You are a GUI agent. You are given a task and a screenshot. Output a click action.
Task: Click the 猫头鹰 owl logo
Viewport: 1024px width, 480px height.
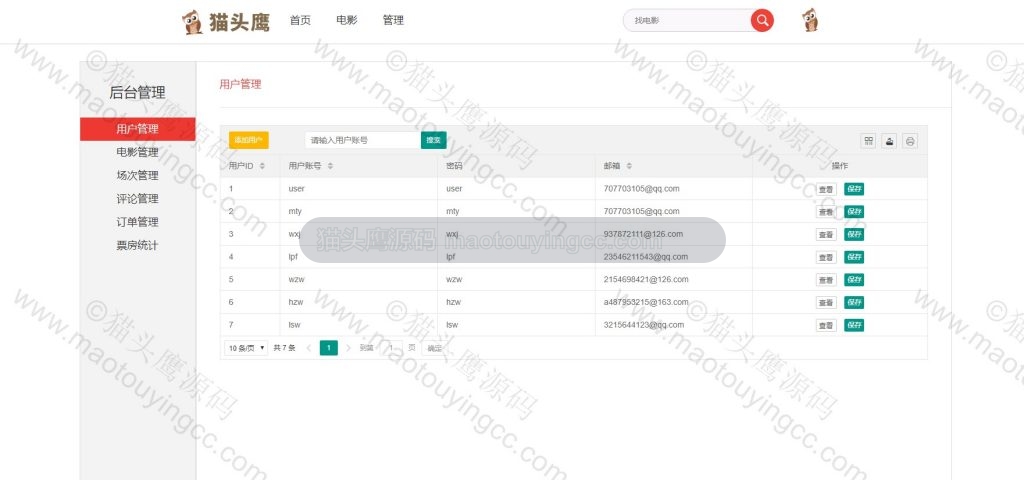tap(225, 22)
